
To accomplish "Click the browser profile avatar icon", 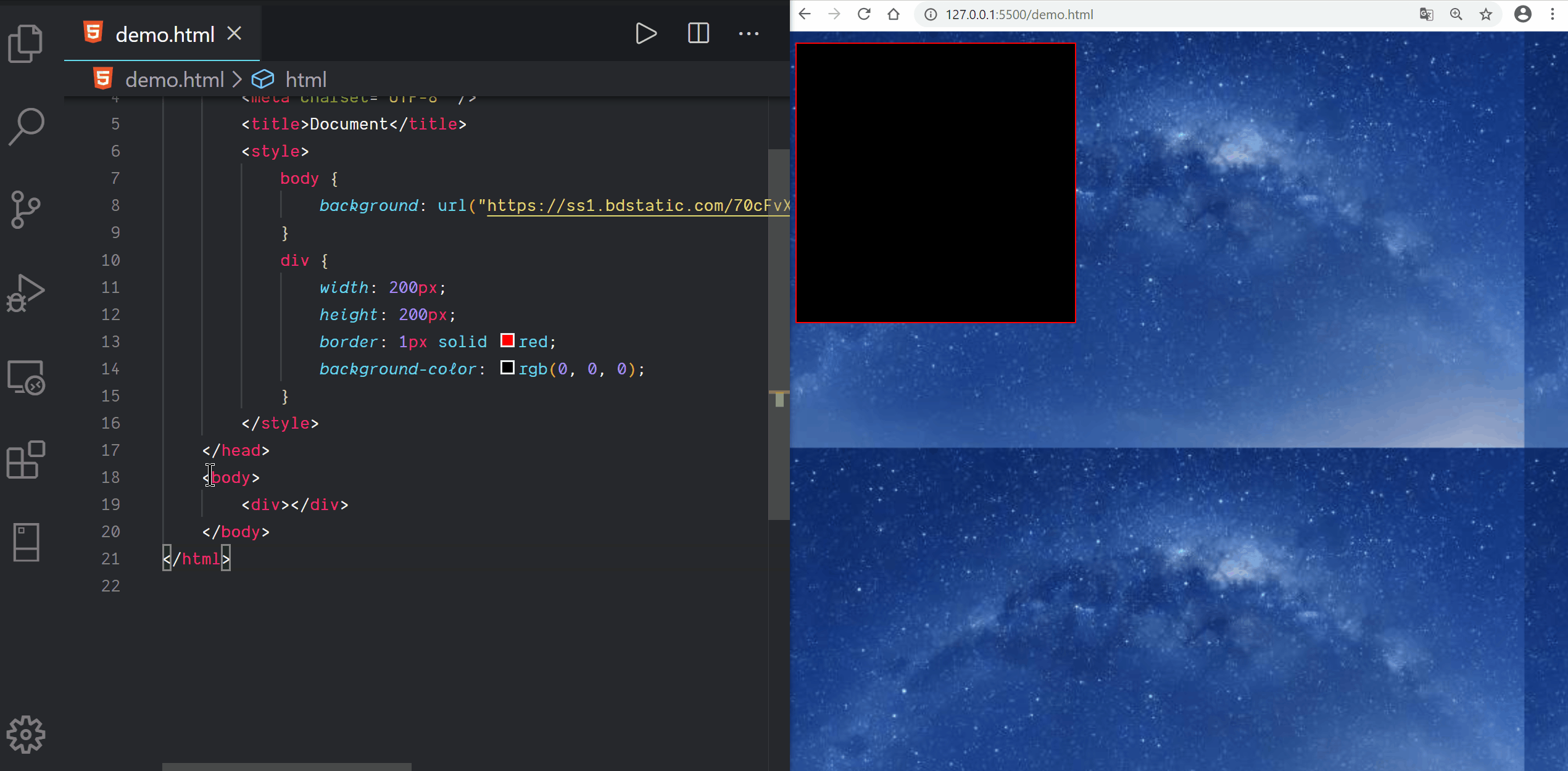I will (x=1522, y=14).
